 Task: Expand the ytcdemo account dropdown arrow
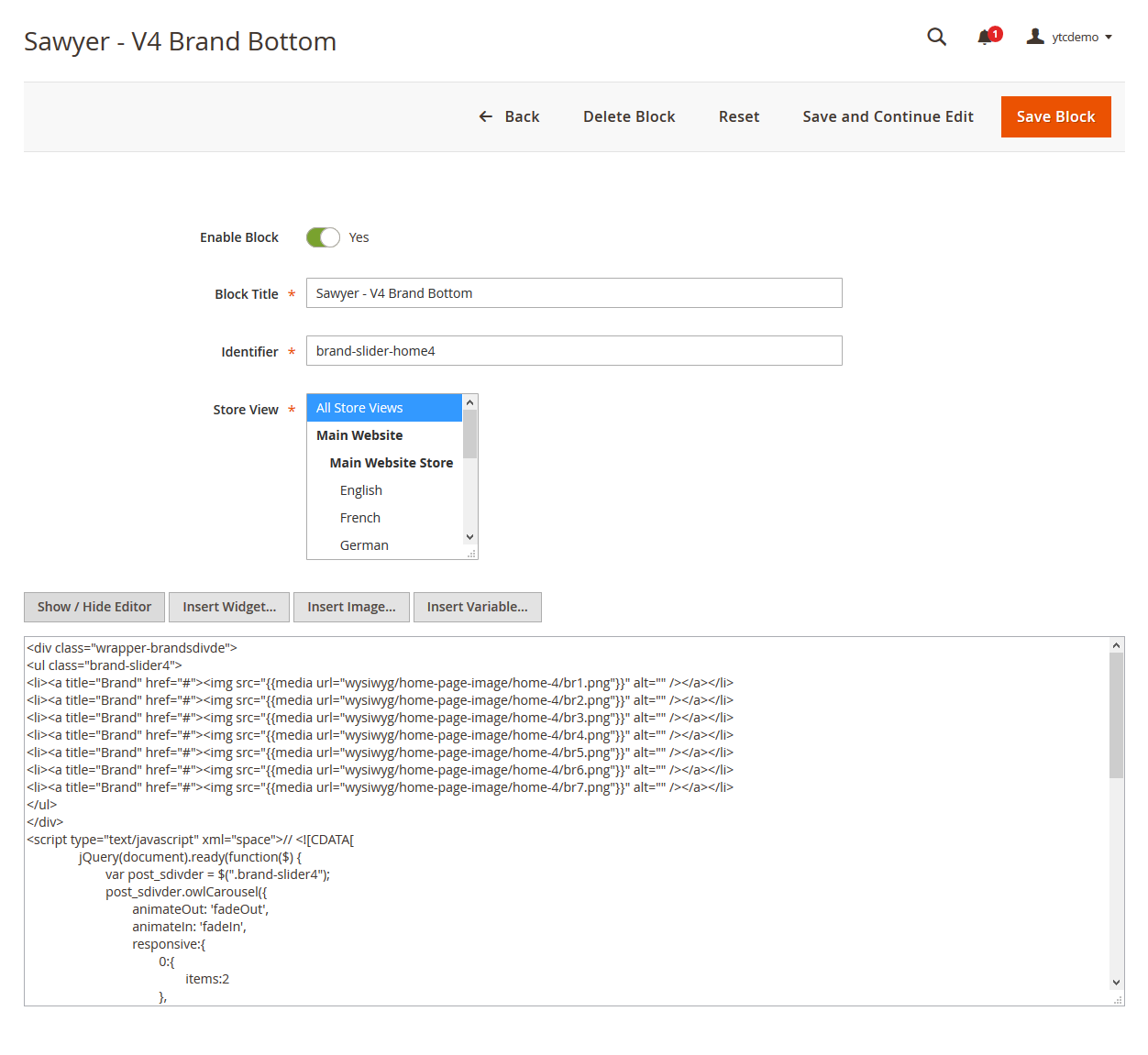click(x=1109, y=38)
